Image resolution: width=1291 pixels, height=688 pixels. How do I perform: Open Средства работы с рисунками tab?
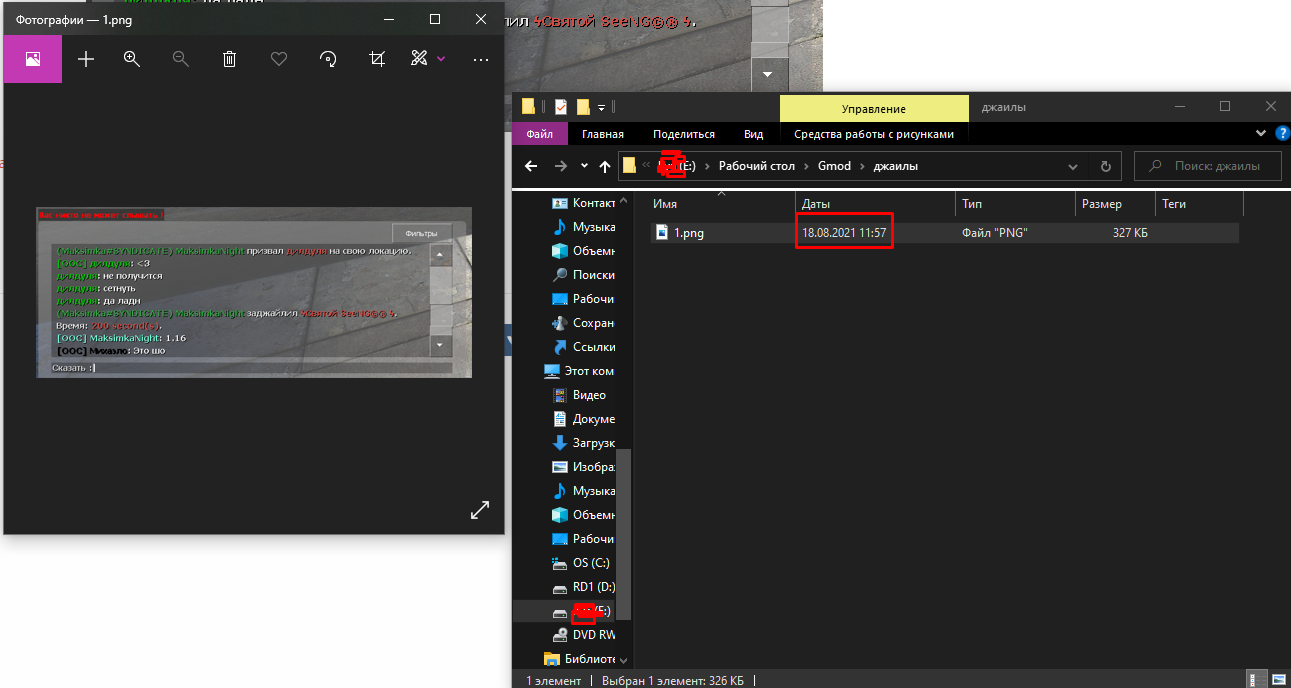tap(874, 134)
